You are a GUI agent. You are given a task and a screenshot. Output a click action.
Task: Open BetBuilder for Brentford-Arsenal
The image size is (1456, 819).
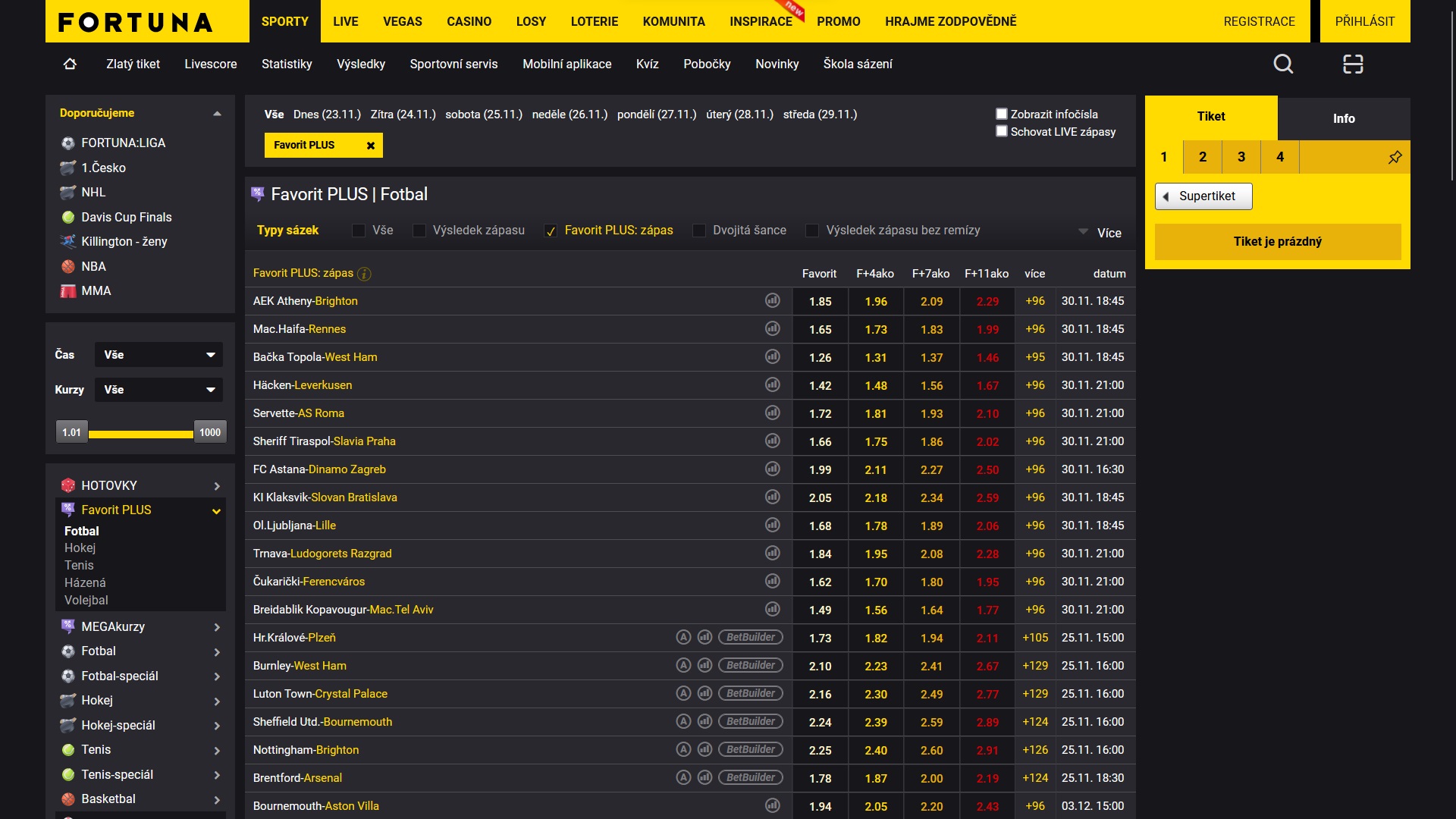coord(751,778)
